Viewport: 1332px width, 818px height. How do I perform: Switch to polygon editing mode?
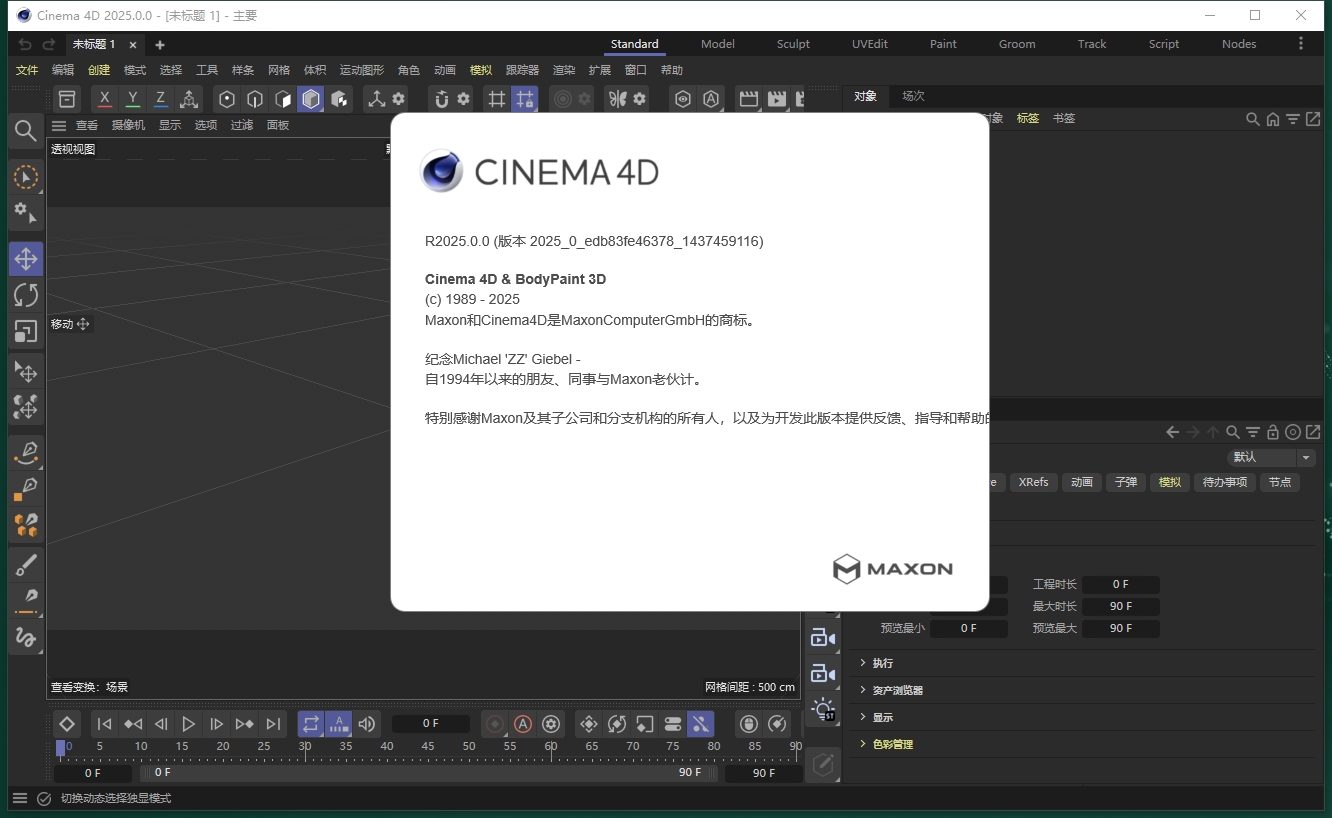tap(282, 99)
